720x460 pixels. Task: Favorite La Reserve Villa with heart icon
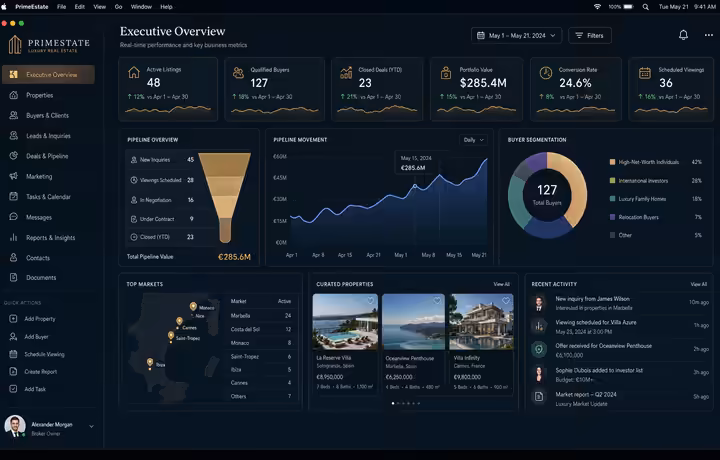coord(370,301)
